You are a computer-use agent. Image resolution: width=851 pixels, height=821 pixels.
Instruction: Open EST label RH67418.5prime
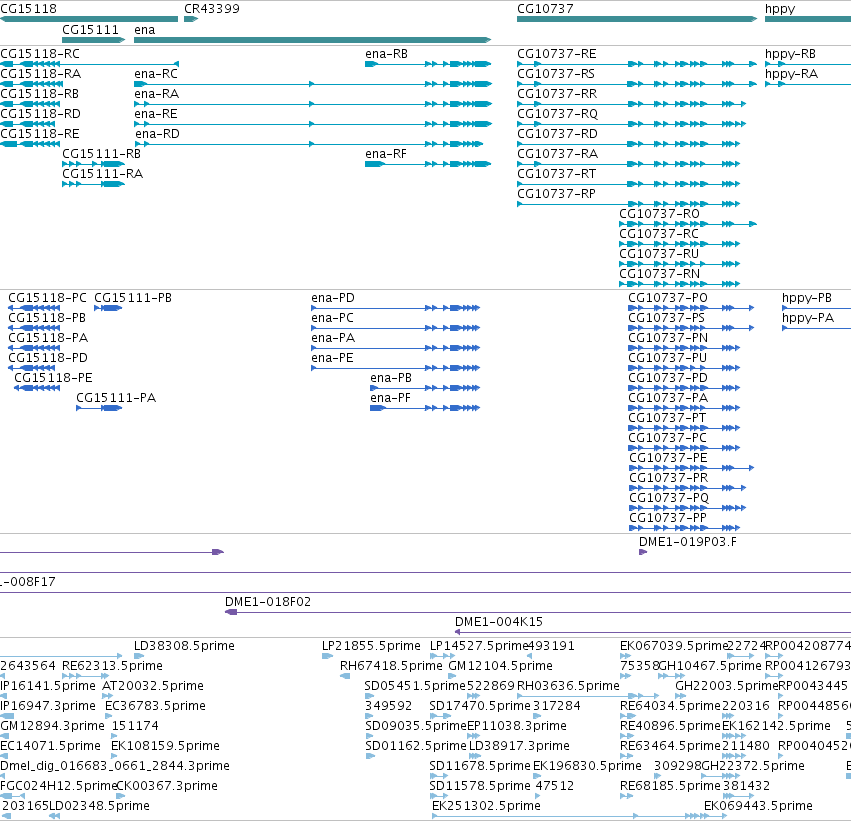(391, 666)
